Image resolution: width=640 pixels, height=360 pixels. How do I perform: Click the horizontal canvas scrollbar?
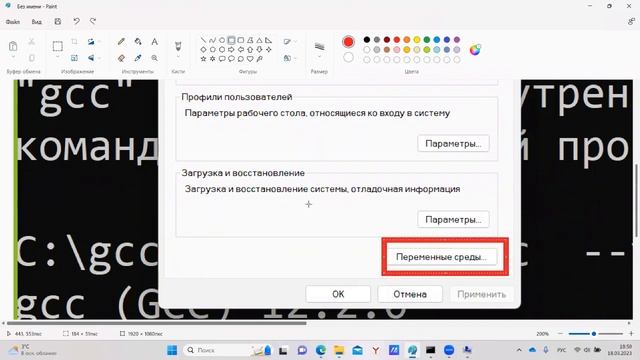[156, 323]
